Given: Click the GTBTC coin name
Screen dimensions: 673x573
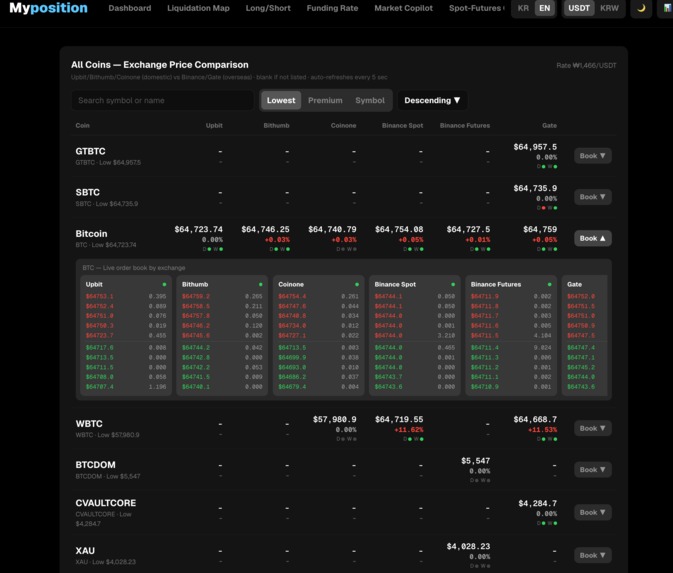Looking at the screenshot, I should coord(90,151).
